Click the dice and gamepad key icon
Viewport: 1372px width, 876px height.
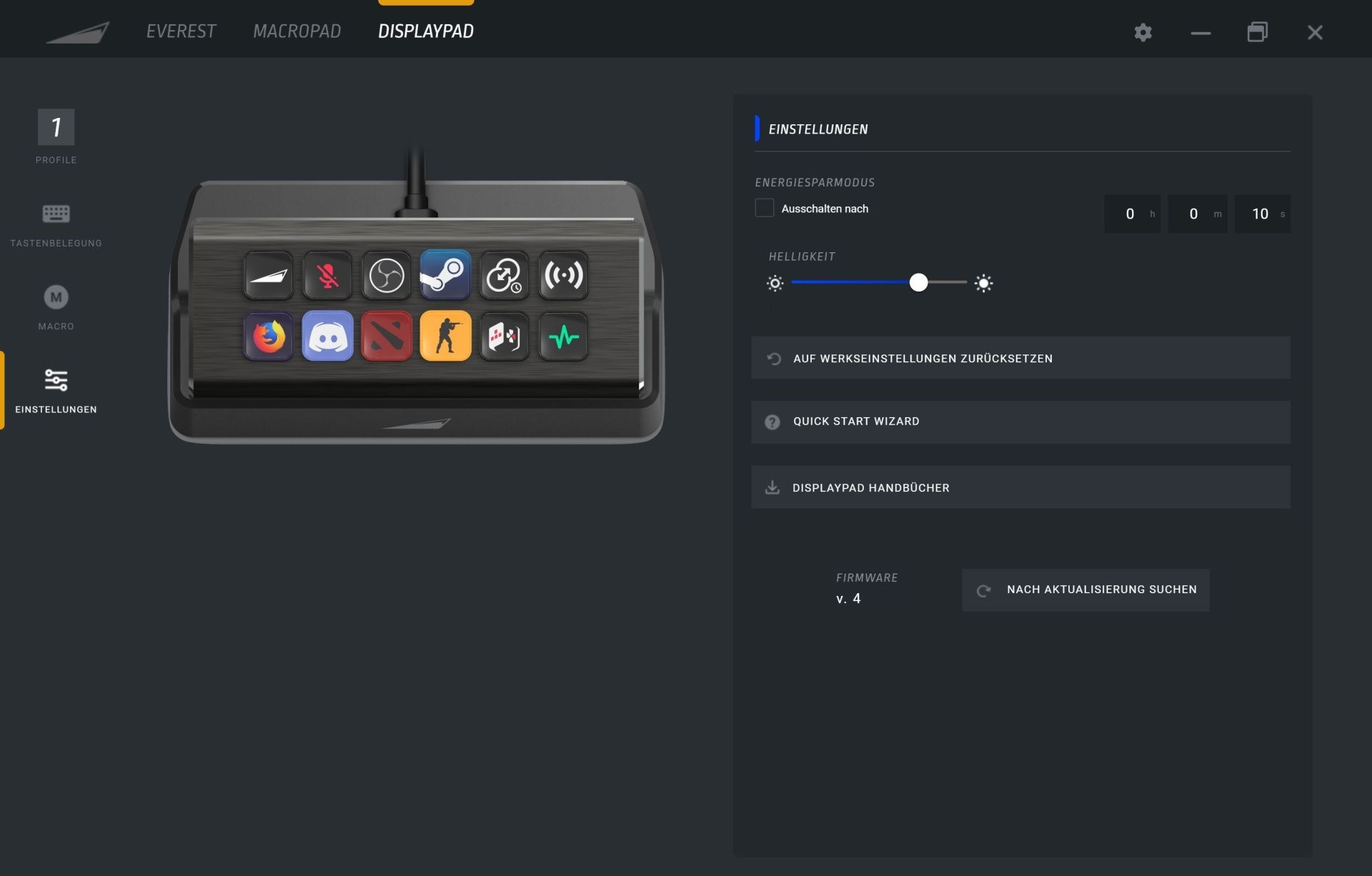[504, 336]
